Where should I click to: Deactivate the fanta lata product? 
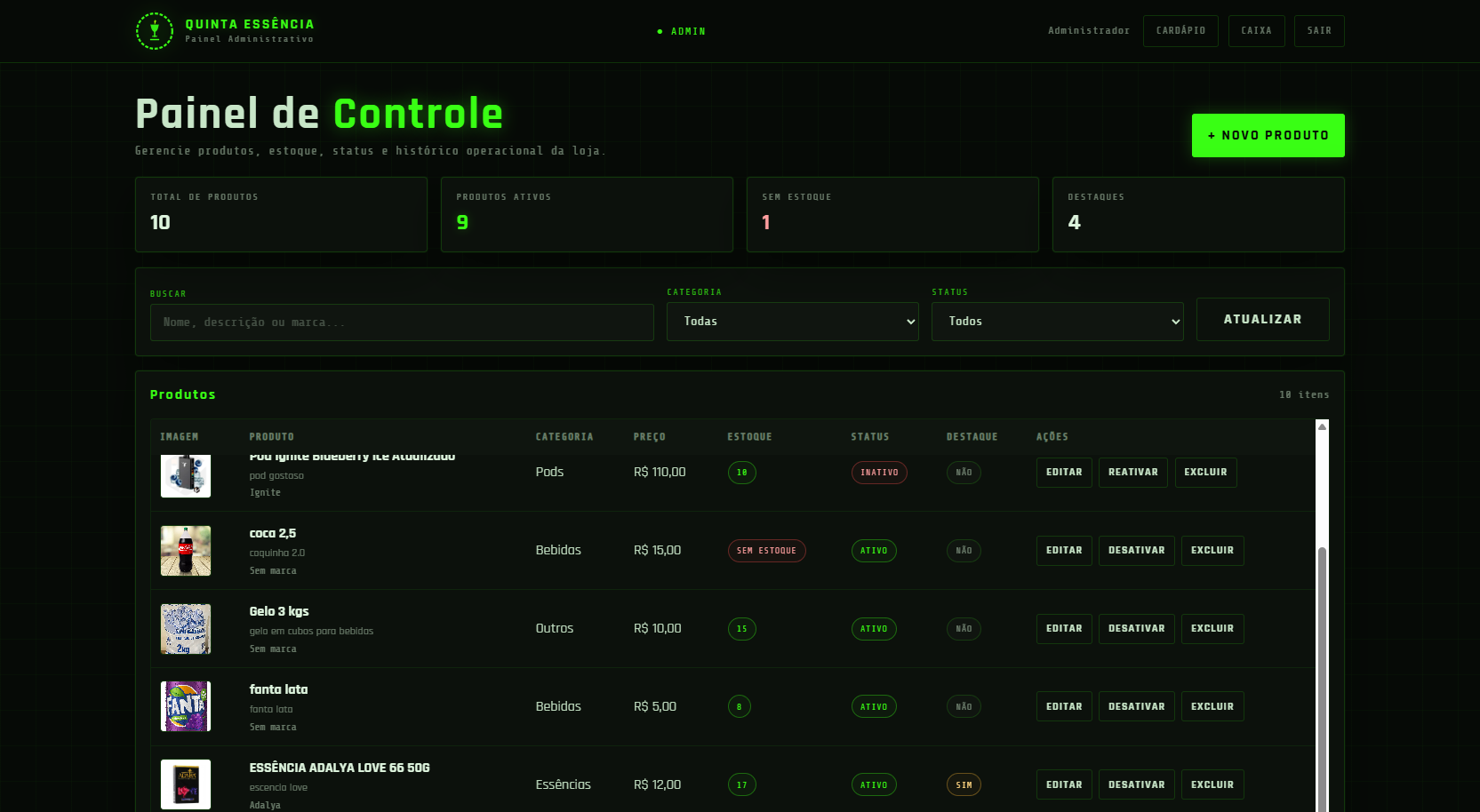coord(1136,707)
